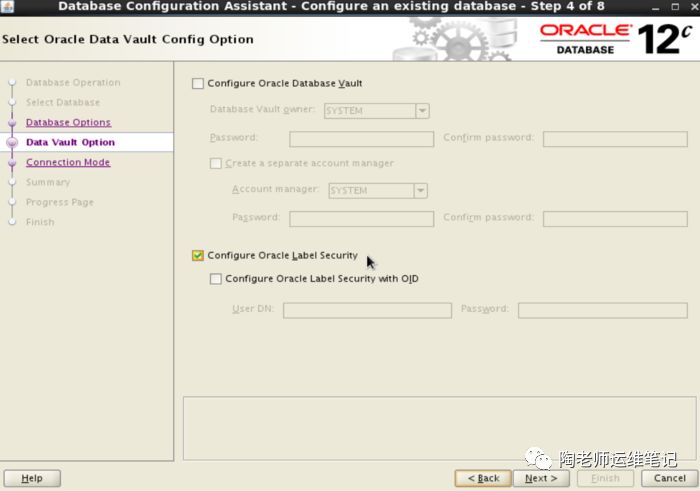Click the message text area at bottom

coord(439,428)
